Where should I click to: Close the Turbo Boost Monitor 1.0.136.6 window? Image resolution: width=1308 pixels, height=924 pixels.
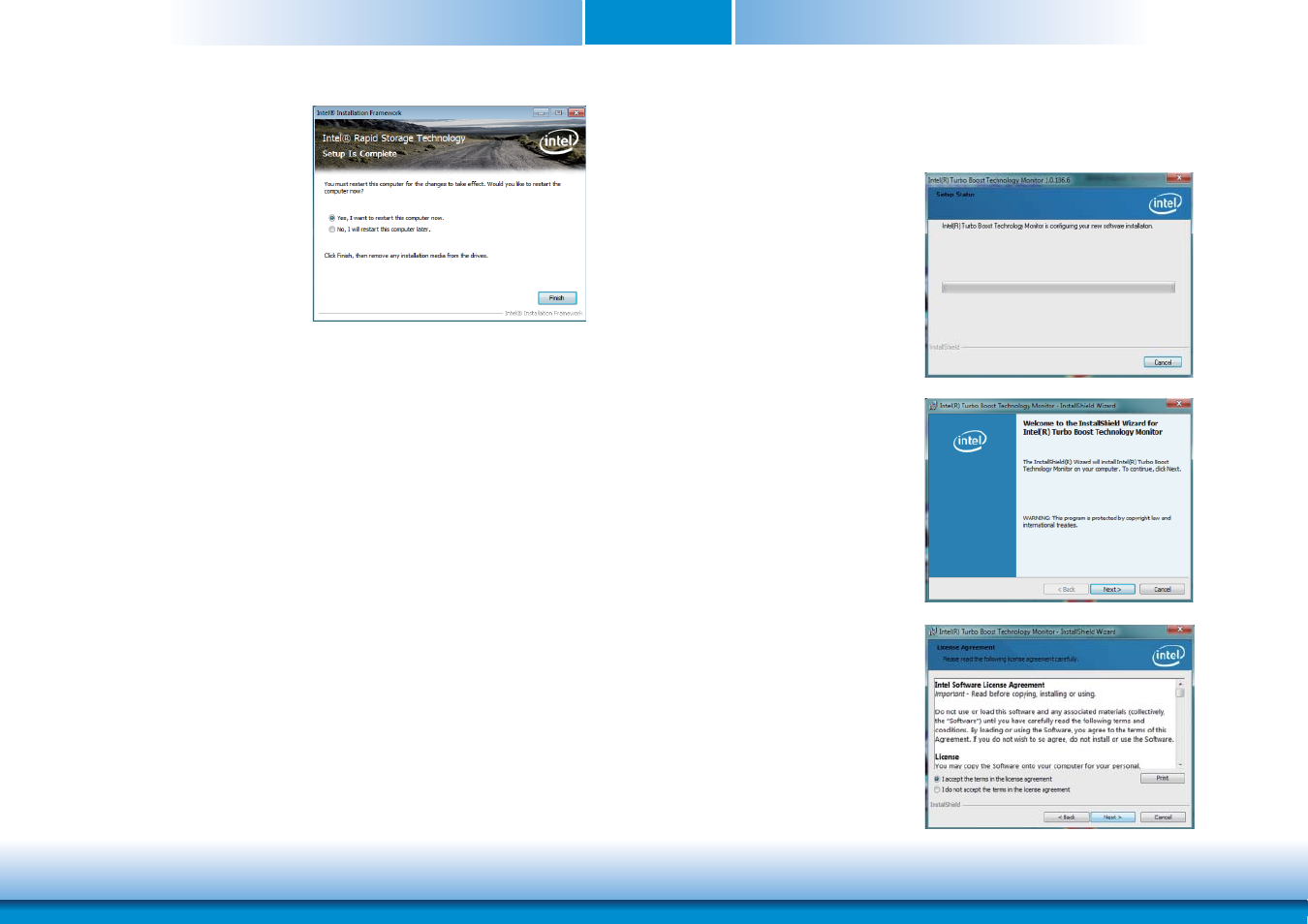1177,178
